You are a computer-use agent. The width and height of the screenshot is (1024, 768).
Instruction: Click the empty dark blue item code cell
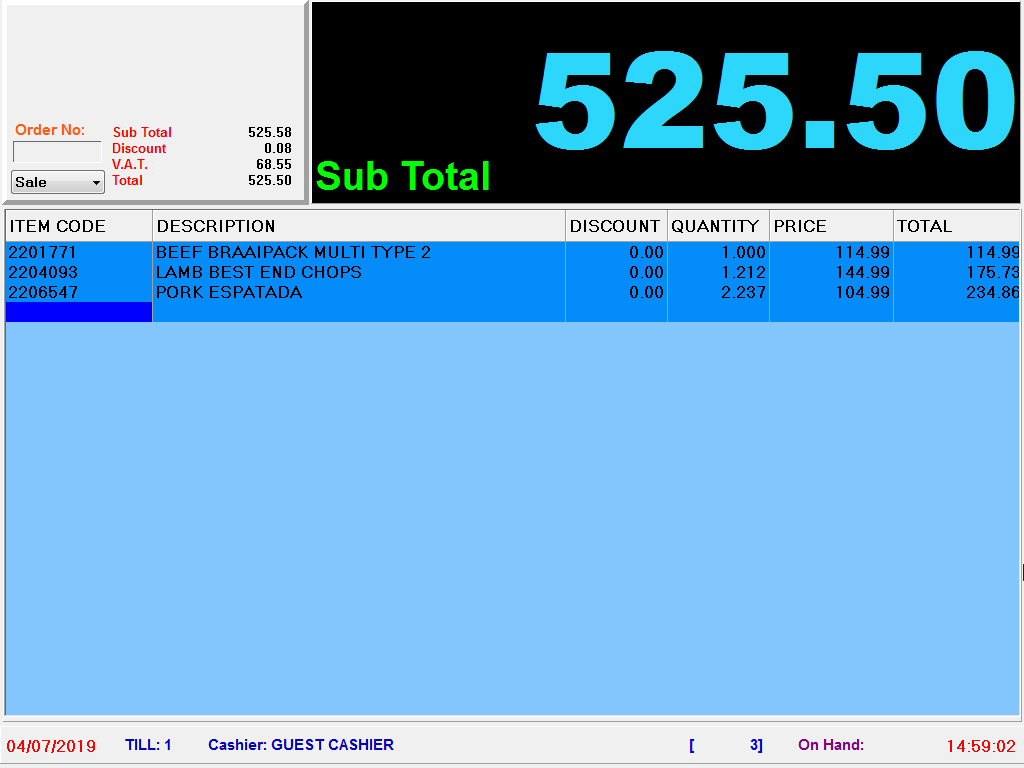point(78,312)
